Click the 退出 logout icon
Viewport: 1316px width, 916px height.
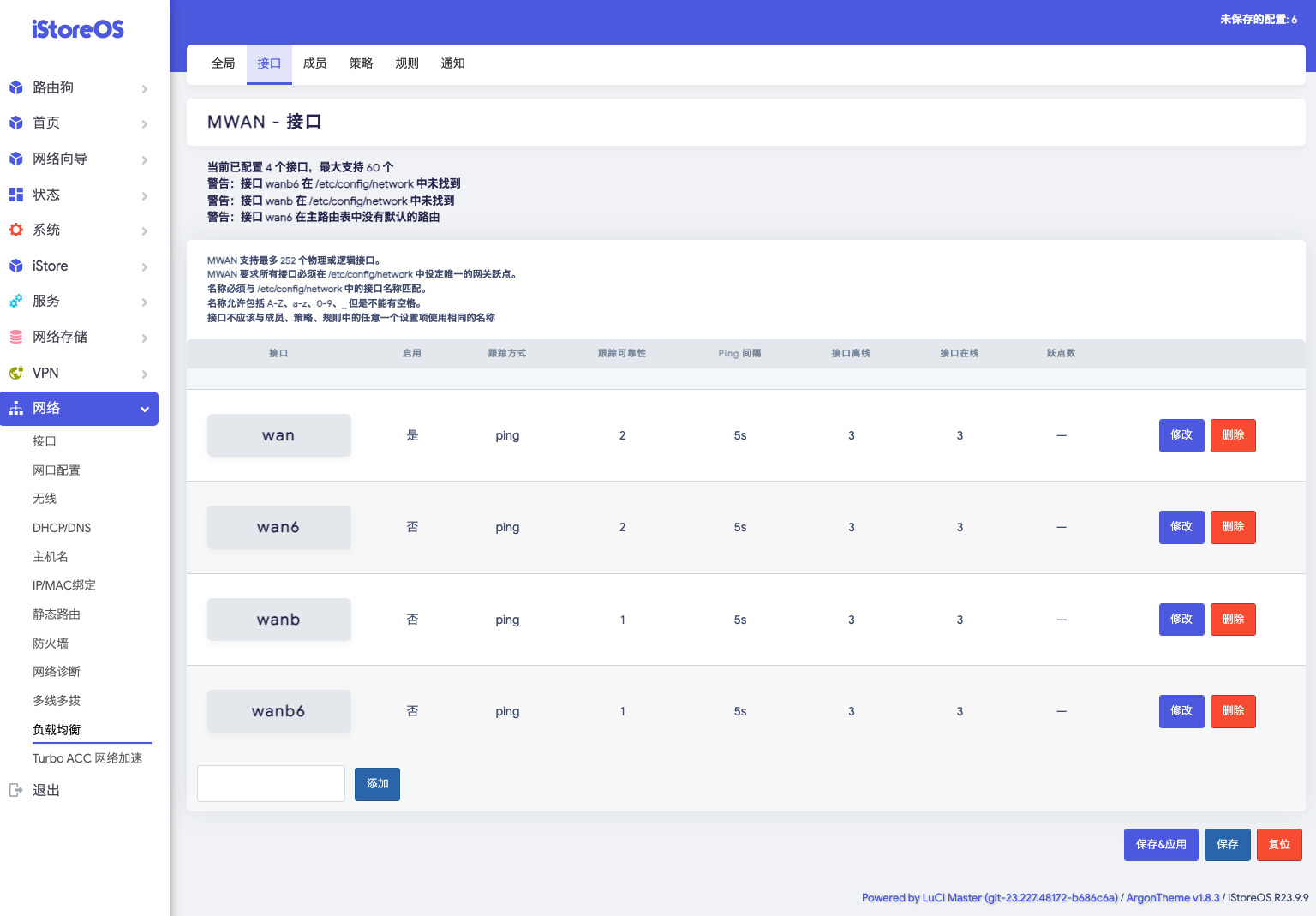click(x=15, y=789)
